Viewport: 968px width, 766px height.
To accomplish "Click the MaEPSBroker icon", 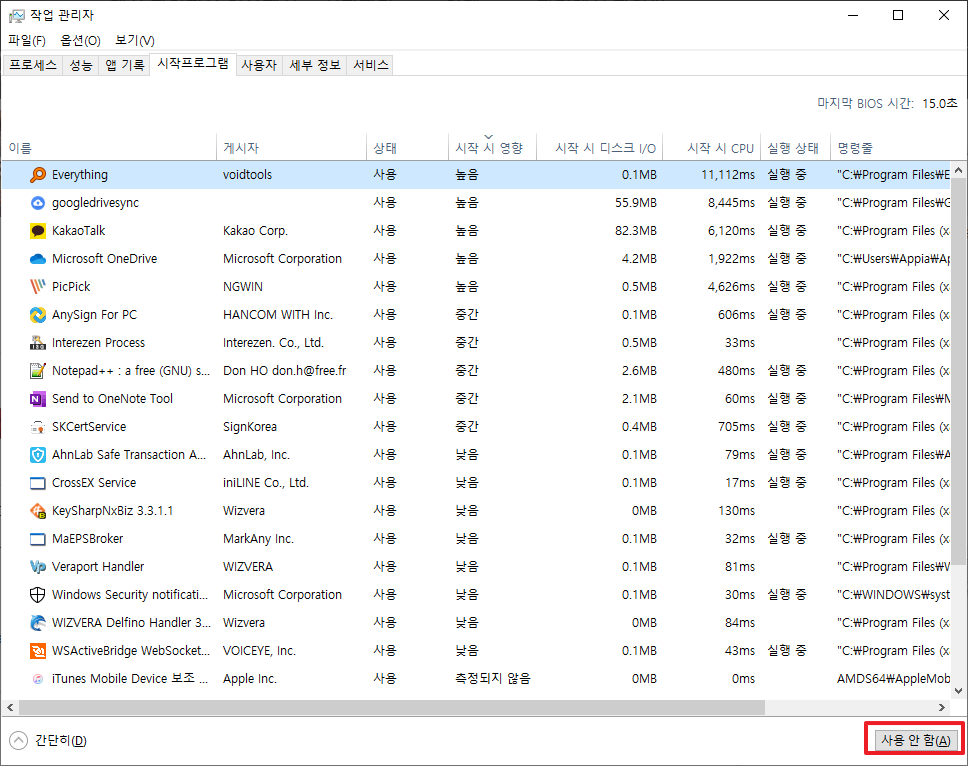I will pyautogui.click(x=38, y=539).
